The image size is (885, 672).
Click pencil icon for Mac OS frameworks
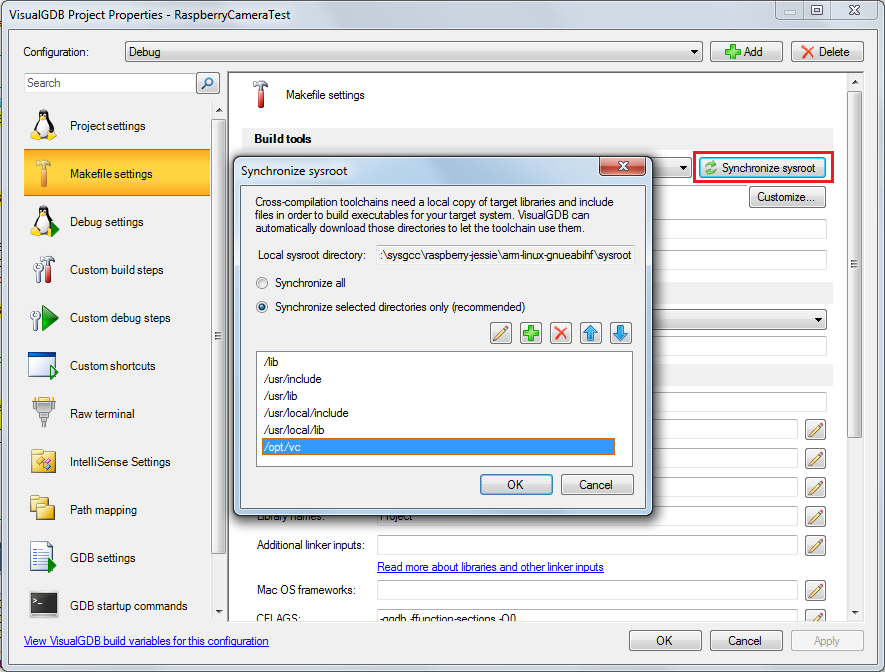click(x=815, y=590)
